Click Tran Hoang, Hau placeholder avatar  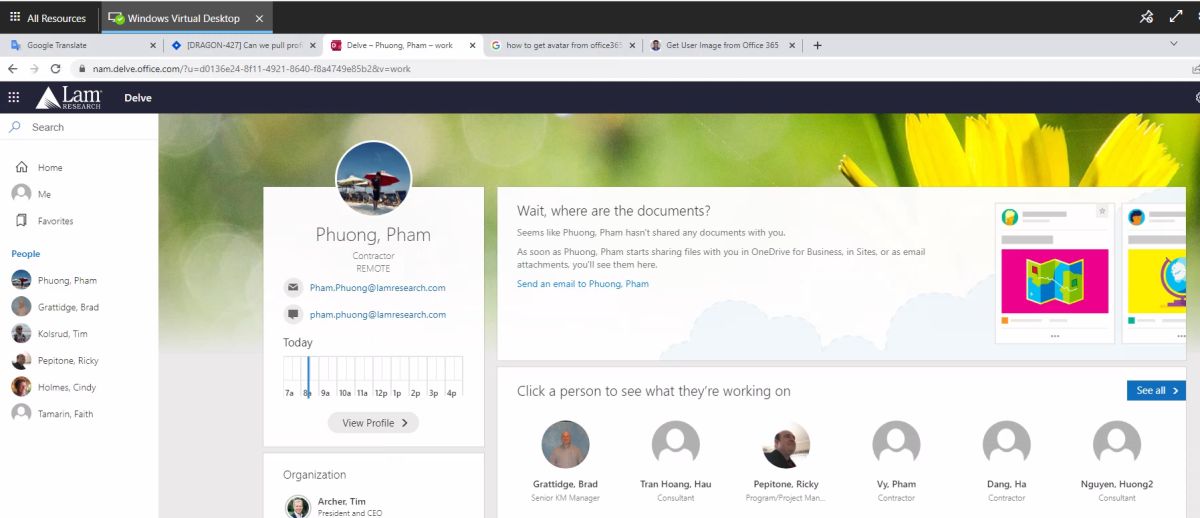click(x=676, y=444)
